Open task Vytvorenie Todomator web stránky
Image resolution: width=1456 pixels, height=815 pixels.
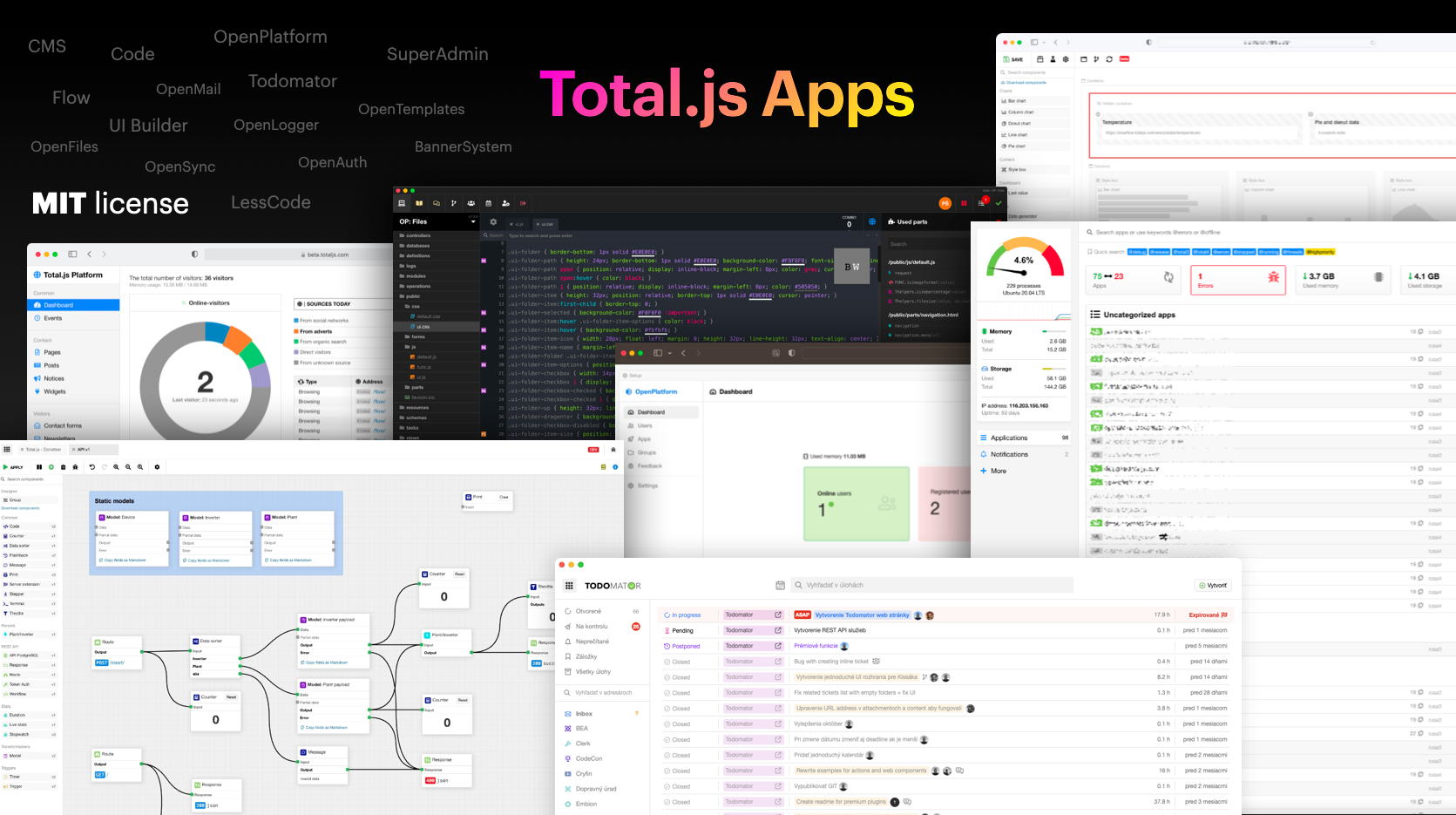(x=862, y=615)
